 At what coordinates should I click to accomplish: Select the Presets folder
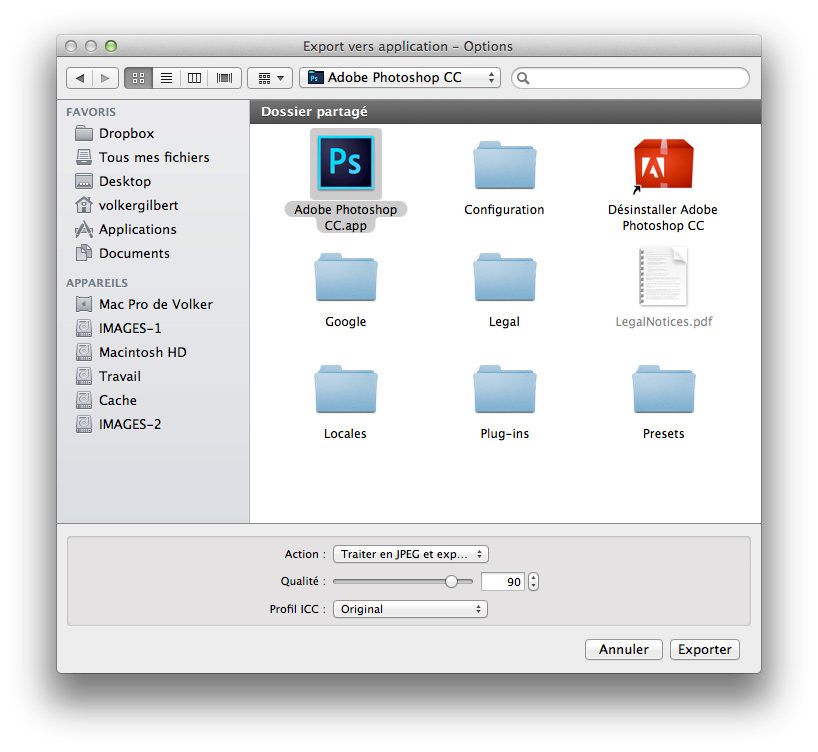click(x=663, y=390)
